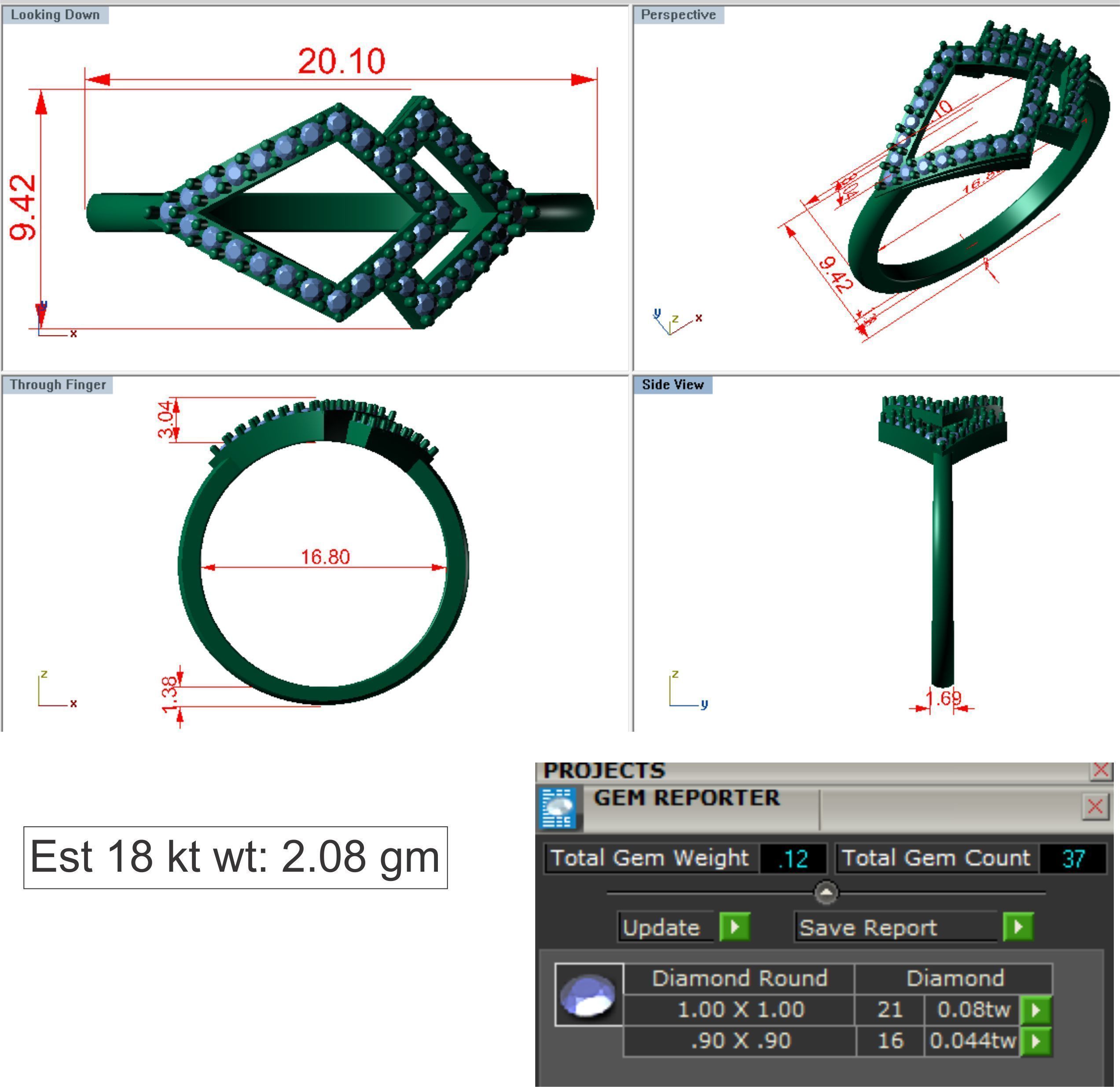Click the Through Finger viewport label
Image resolution: width=1120 pixels, height=1087 pixels.
(58, 385)
